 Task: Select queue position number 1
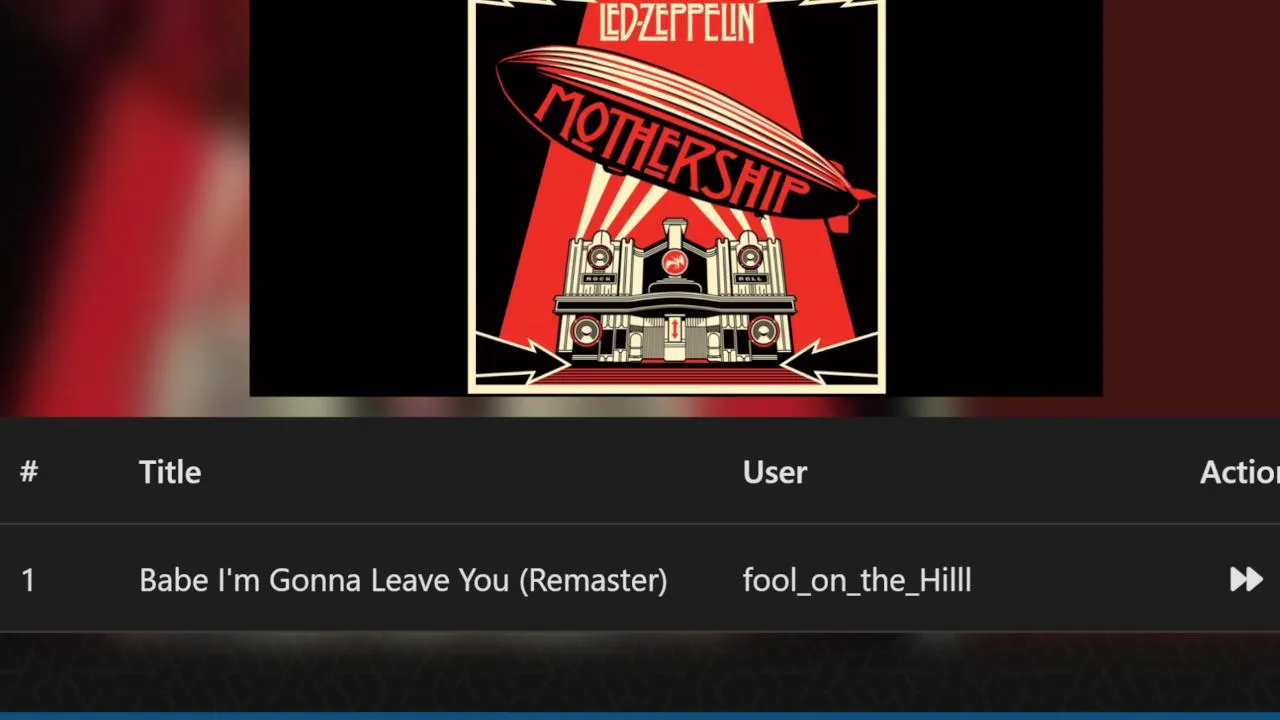click(28, 580)
